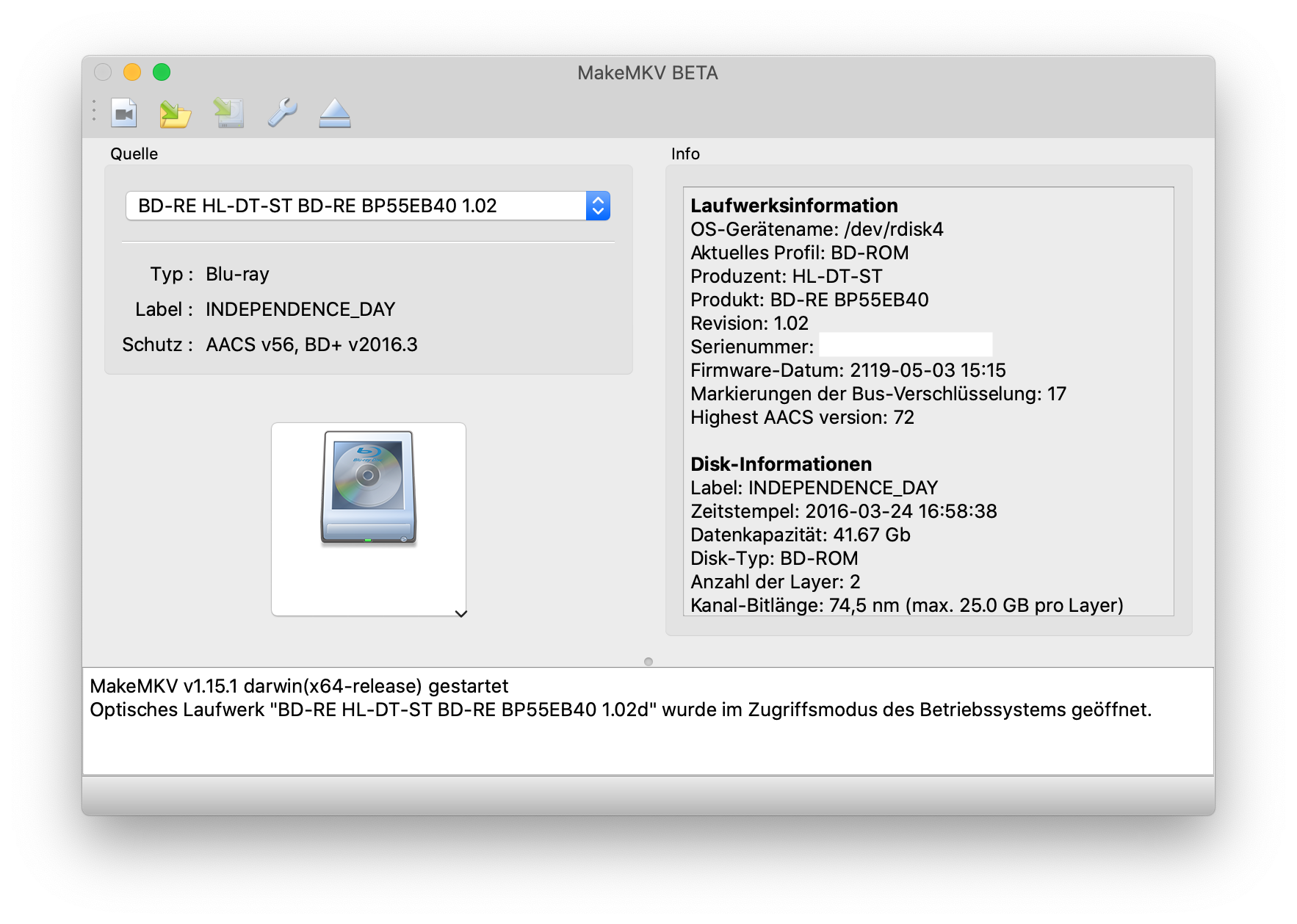Screen dimensions: 1297x924
Task: Click the backup disc toolbar icon
Action: pyautogui.click(x=228, y=113)
